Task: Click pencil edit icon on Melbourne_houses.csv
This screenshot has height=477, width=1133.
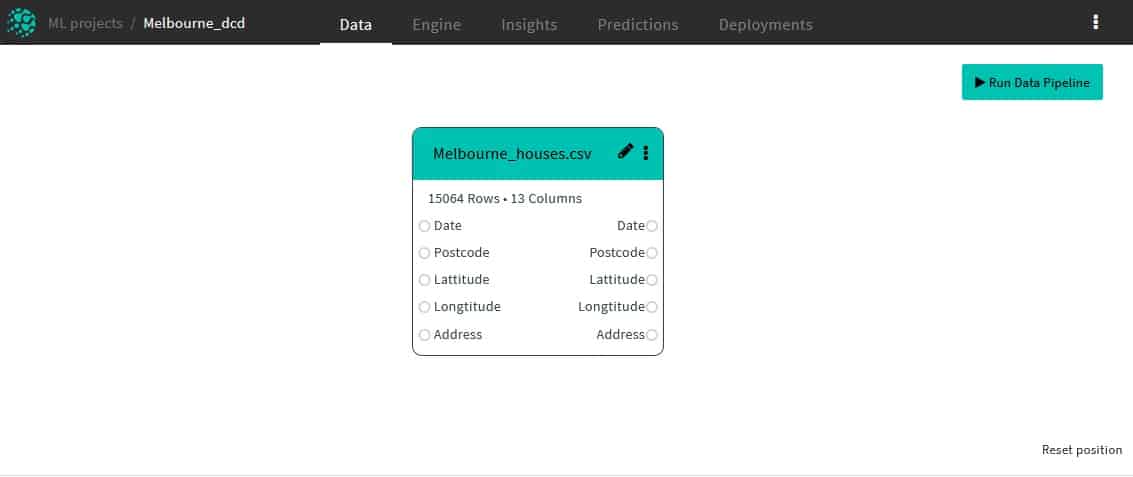Action: [x=626, y=152]
